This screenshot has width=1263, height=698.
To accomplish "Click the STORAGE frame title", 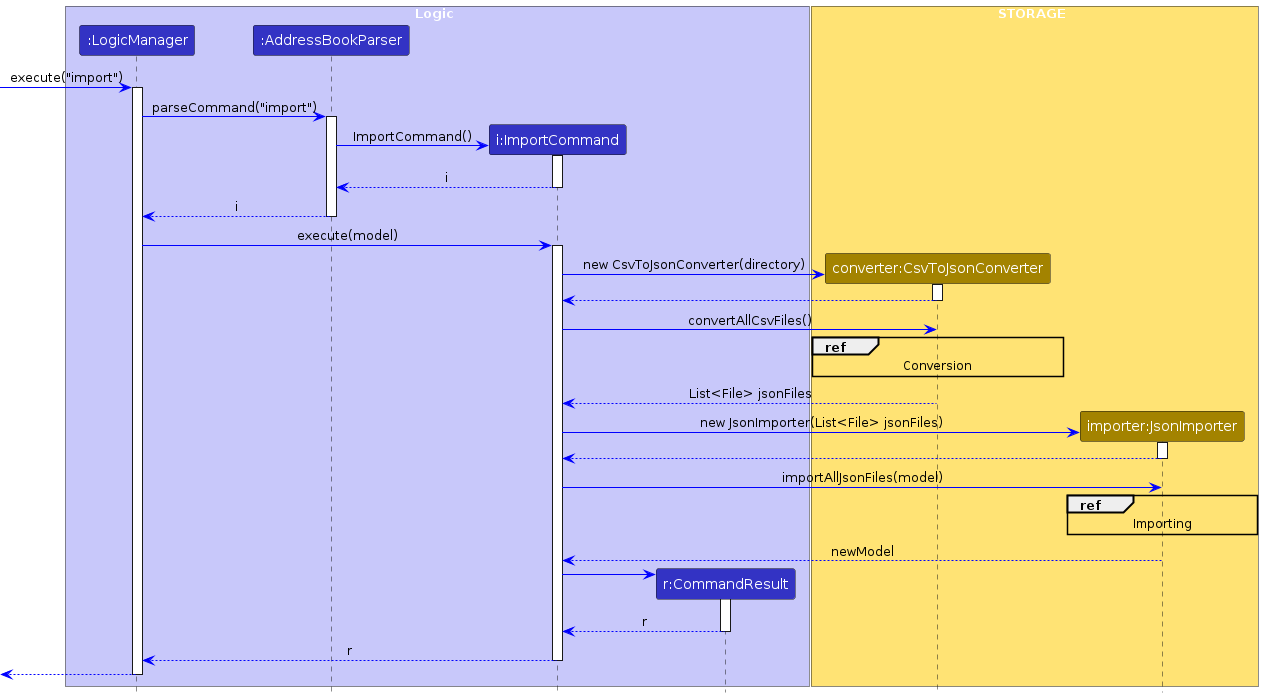I will tap(1031, 14).
